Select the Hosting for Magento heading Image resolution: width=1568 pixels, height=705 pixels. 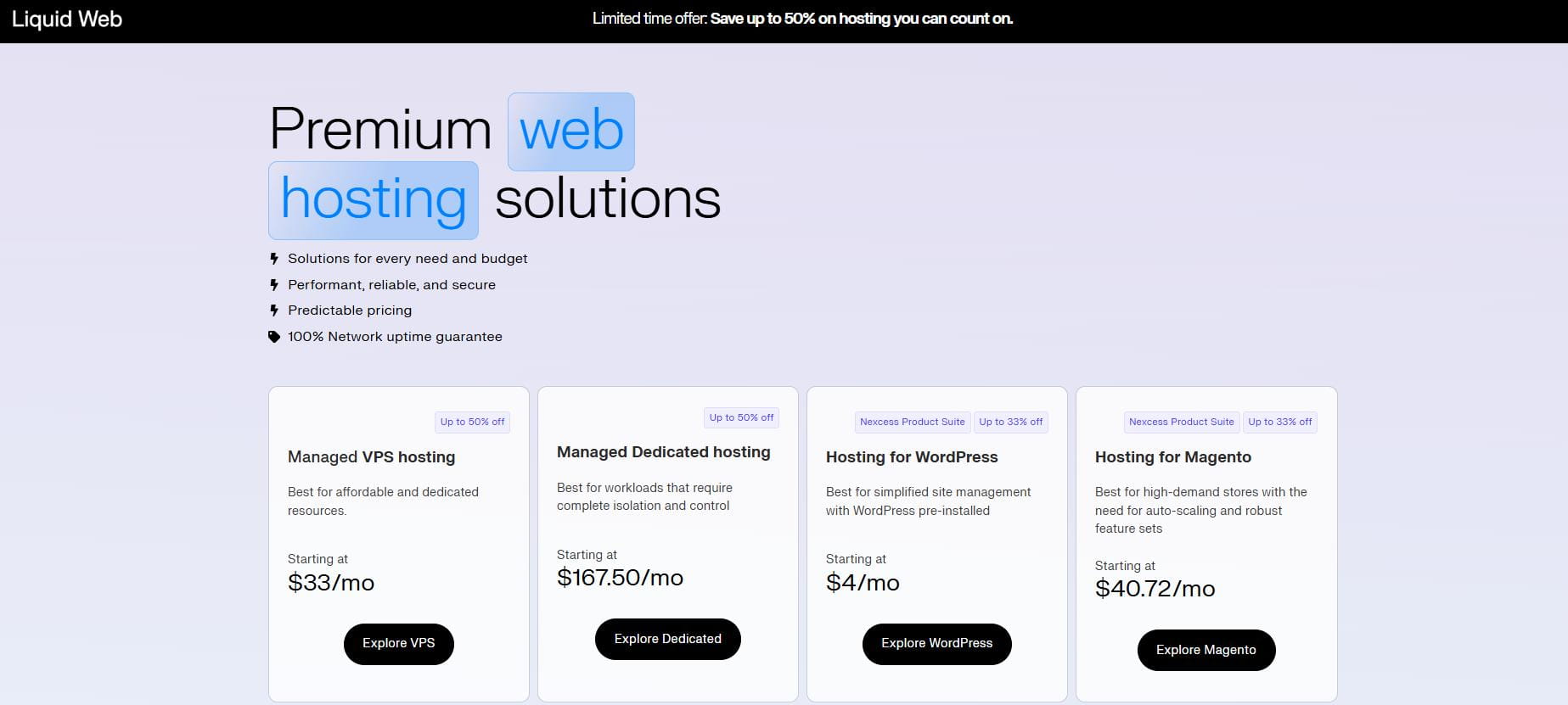coord(1172,457)
